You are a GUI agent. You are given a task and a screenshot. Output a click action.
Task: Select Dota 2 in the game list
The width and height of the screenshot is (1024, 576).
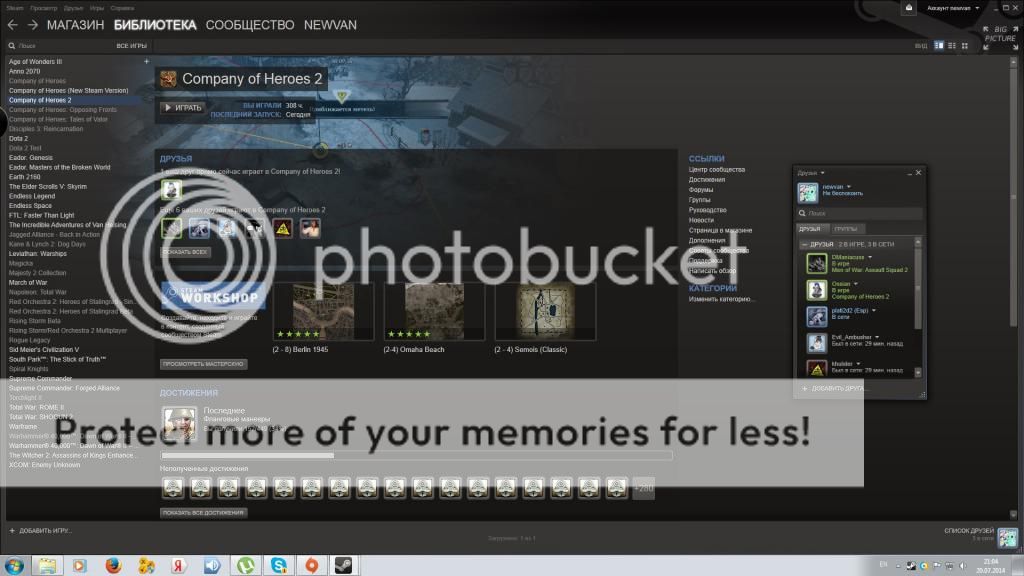(18, 138)
